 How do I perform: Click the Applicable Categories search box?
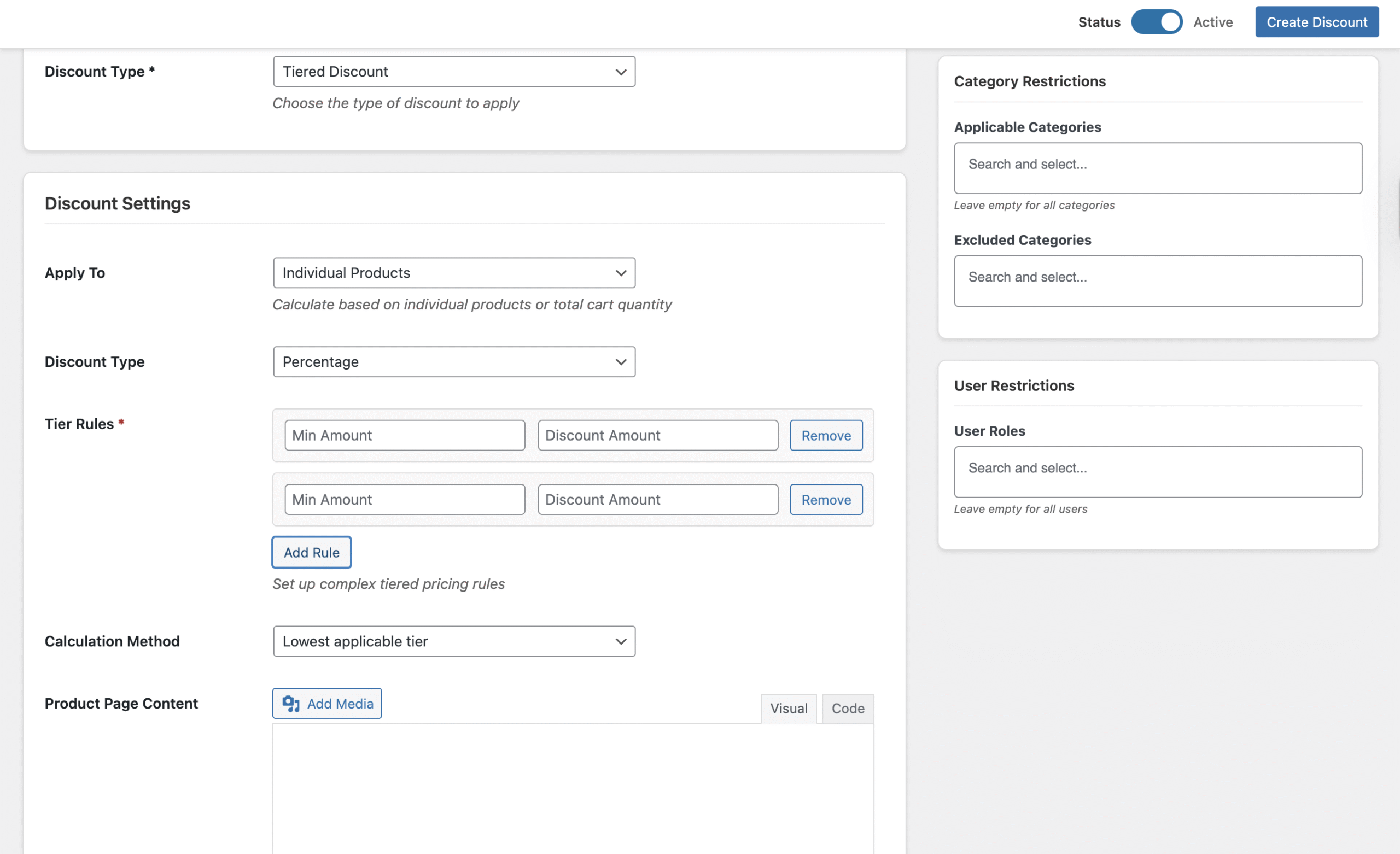[1157, 168]
